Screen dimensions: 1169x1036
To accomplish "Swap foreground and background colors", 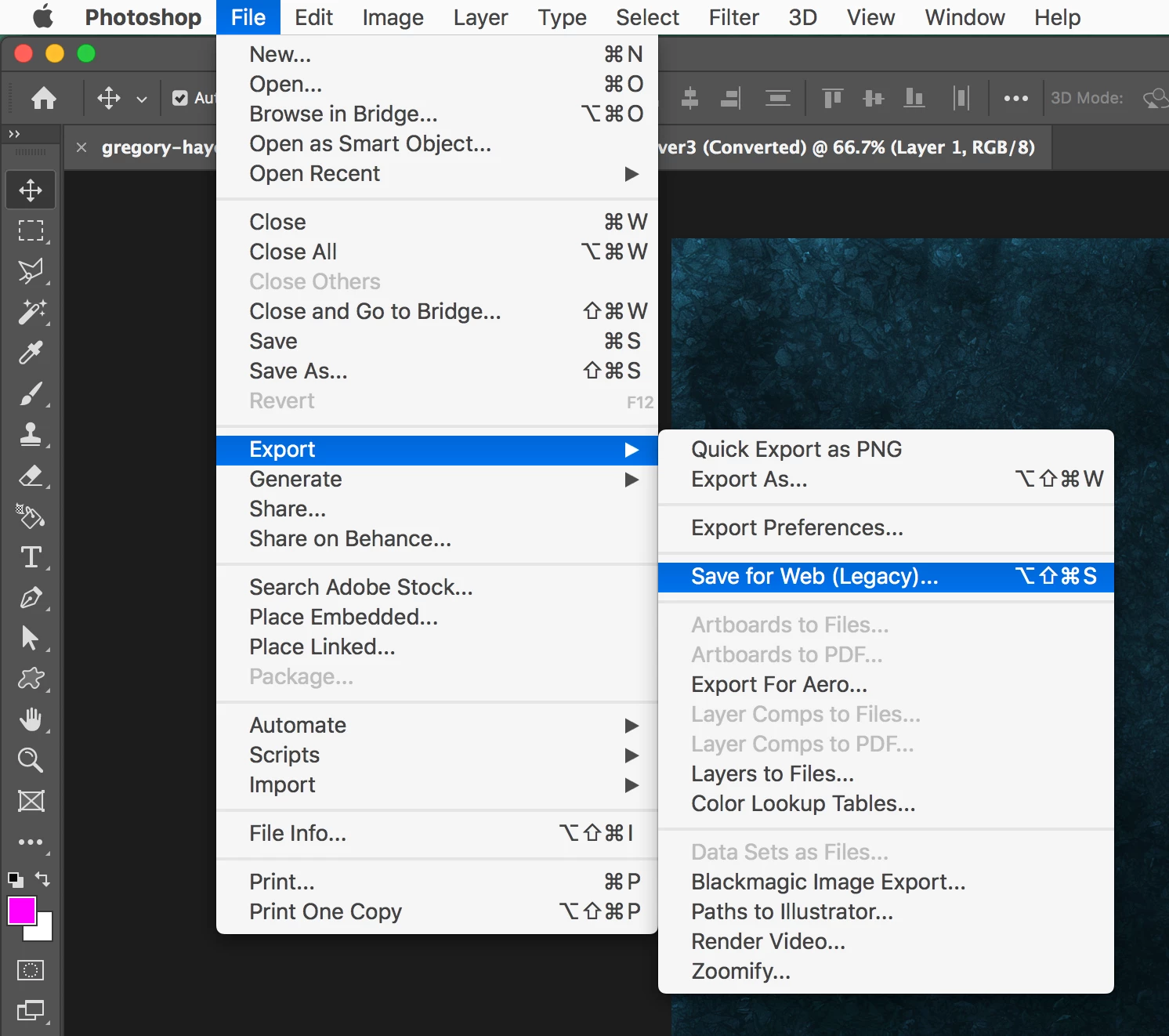I will (43, 879).
